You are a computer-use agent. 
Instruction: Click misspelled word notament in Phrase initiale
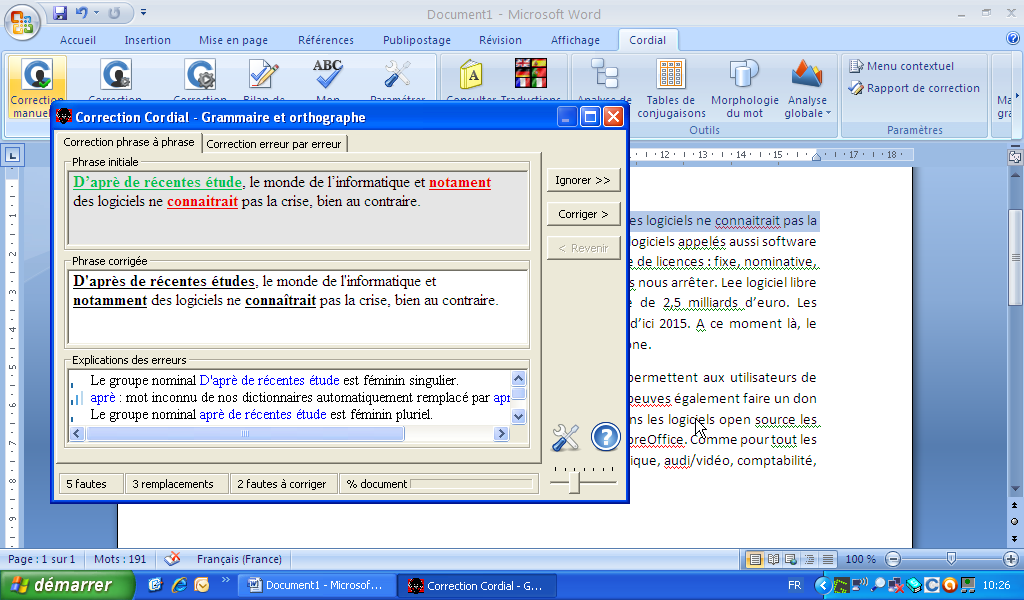click(460, 183)
